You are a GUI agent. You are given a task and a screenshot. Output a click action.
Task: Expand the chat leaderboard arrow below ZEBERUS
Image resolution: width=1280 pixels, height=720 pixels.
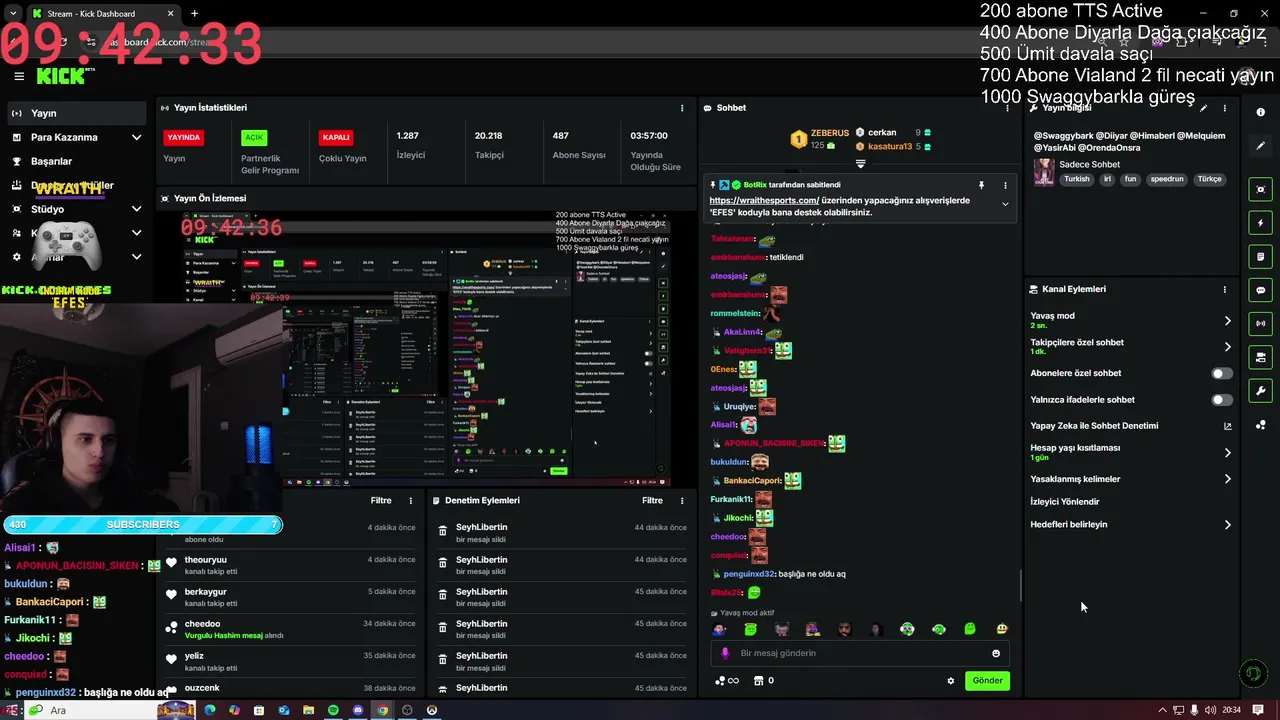[860, 163]
